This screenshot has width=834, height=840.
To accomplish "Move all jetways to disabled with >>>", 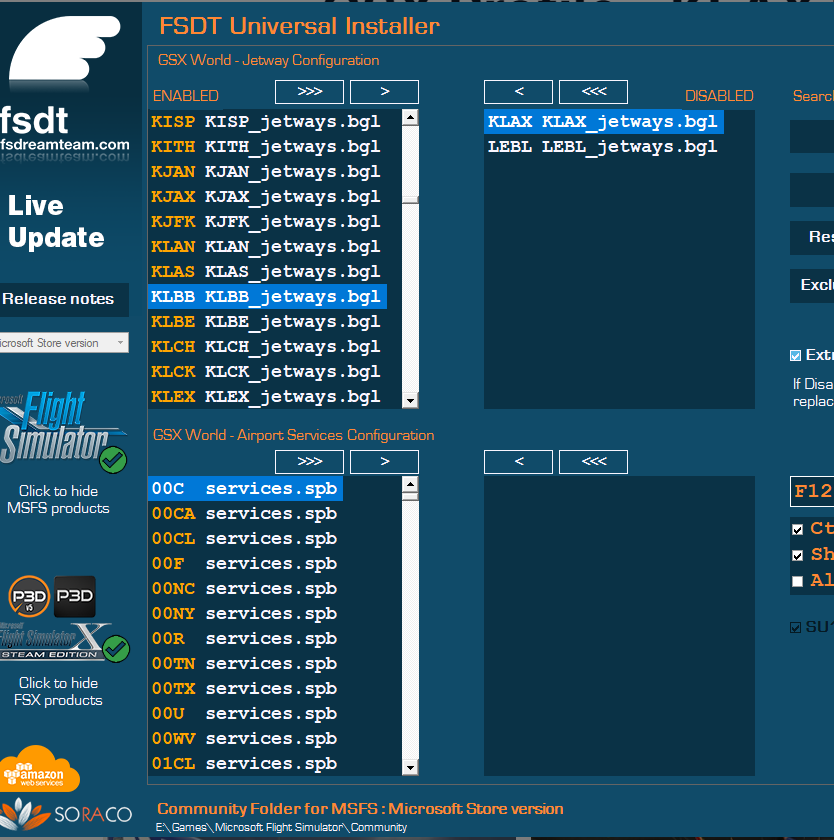I will [x=309, y=92].
